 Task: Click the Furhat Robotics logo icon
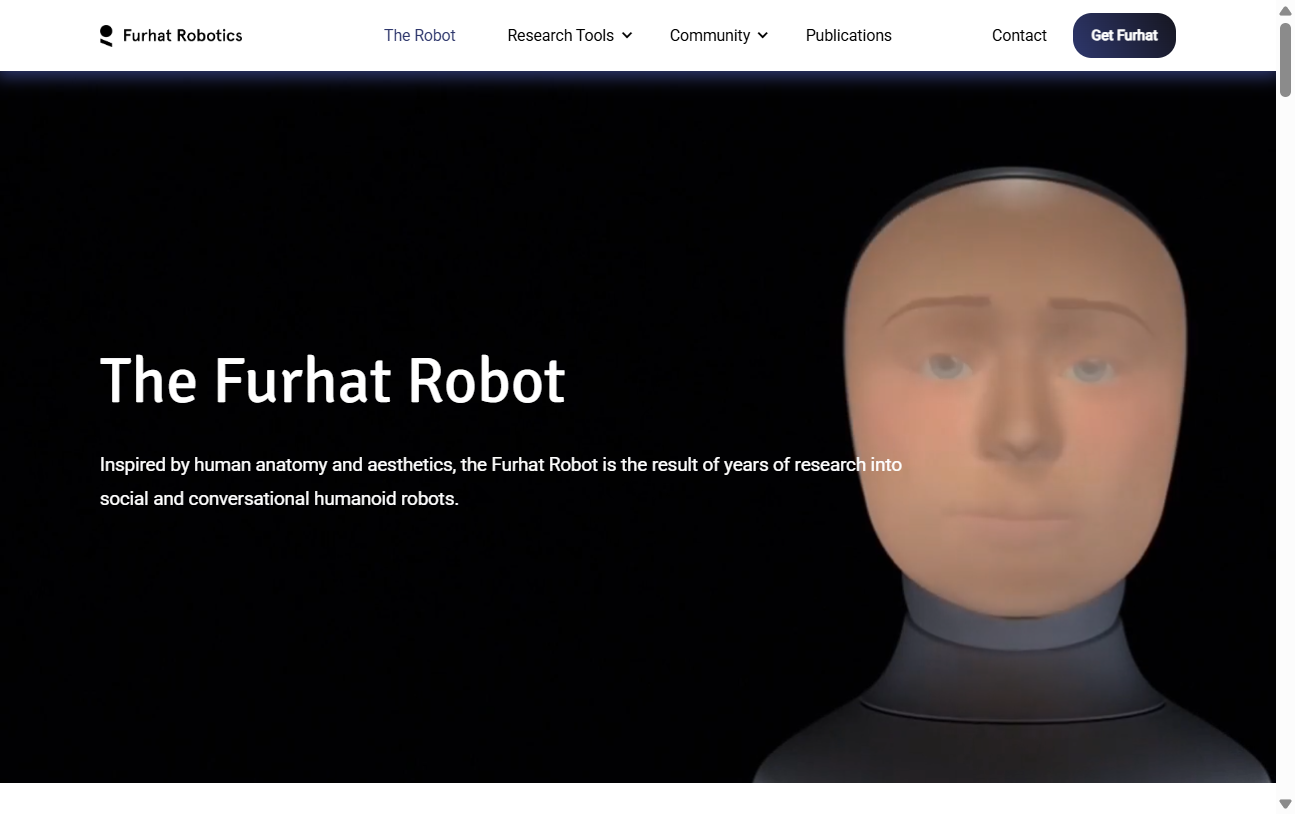pos(106,35)
